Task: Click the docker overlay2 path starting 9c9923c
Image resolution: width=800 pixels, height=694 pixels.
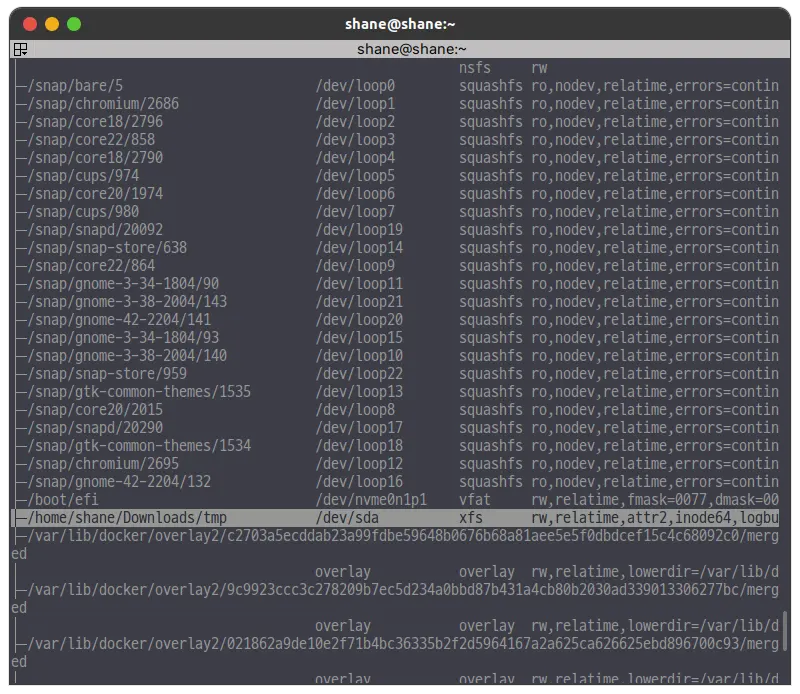Action: (403, 590)
